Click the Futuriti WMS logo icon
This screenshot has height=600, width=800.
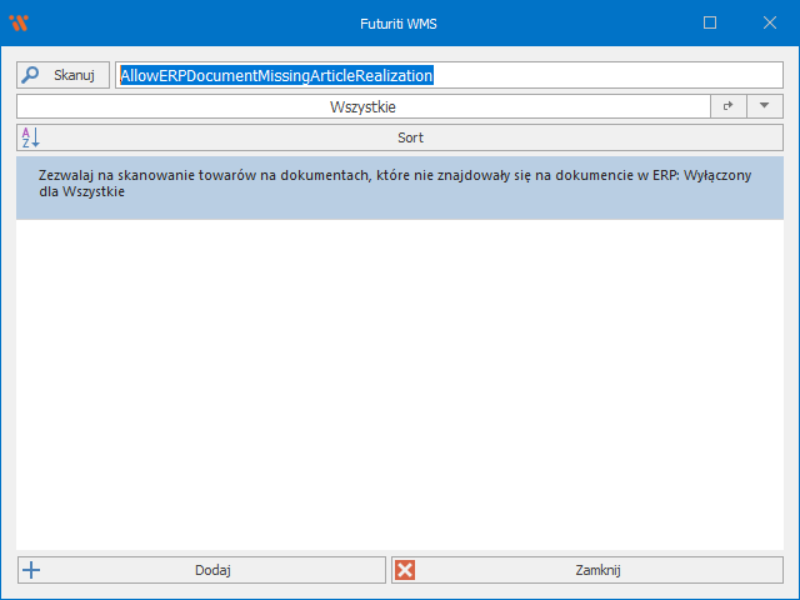pyautogui.click(x=18, y=23)
